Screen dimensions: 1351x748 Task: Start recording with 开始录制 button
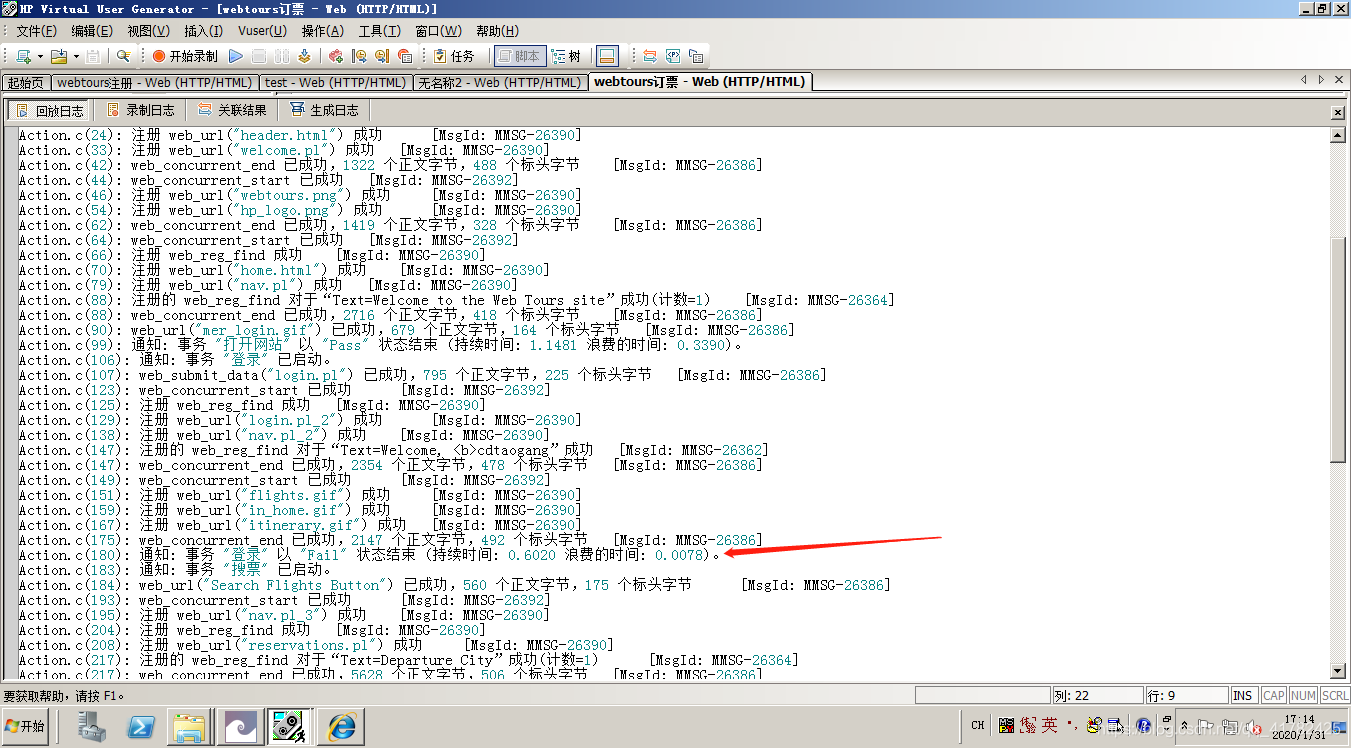click(185, 56)
